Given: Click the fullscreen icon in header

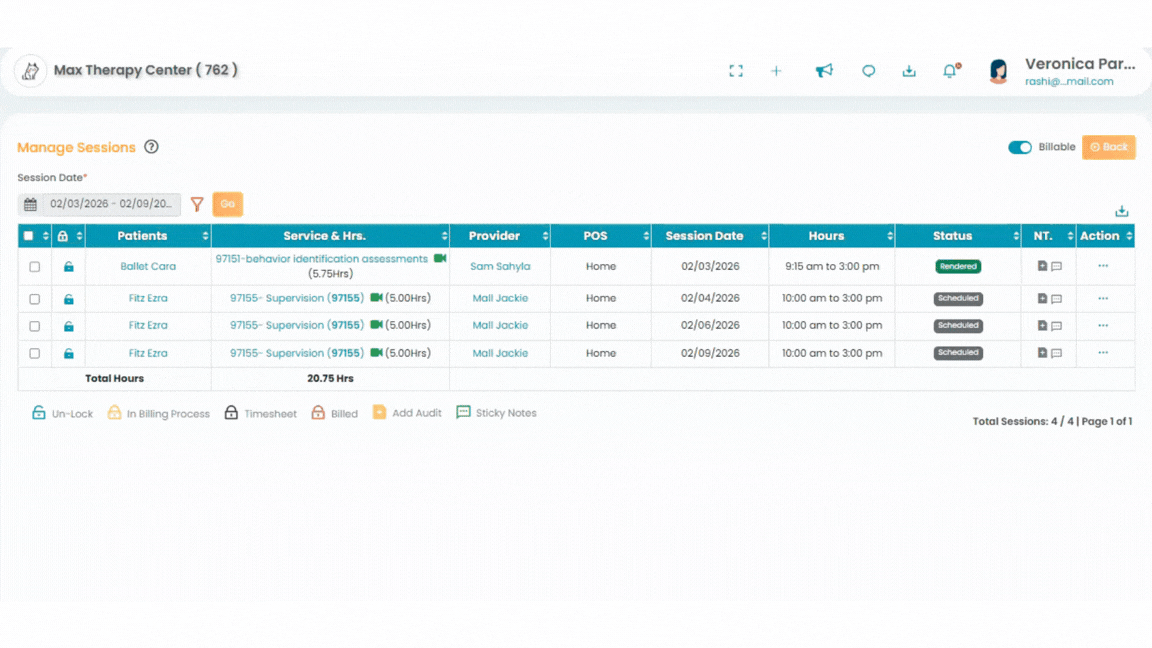Looking at the screenshot, I should 736,71.
